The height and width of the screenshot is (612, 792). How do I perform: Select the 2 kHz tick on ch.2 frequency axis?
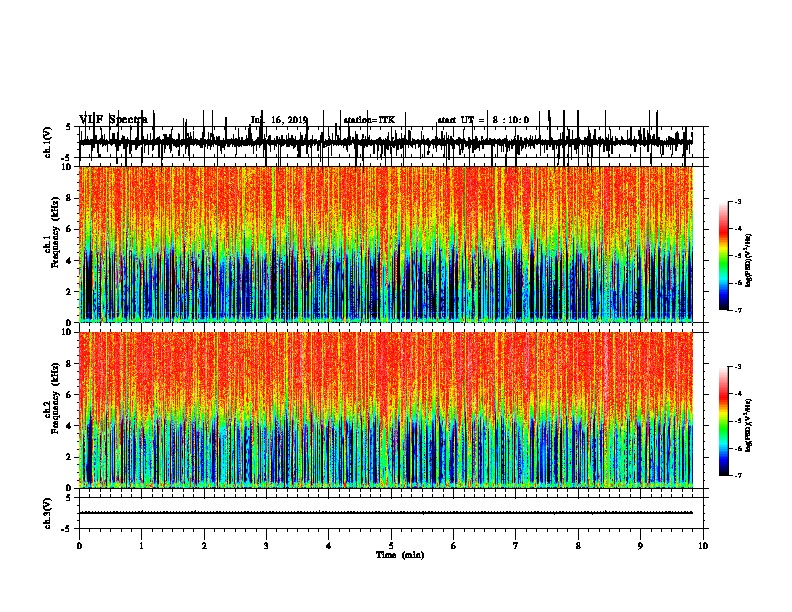69,457
